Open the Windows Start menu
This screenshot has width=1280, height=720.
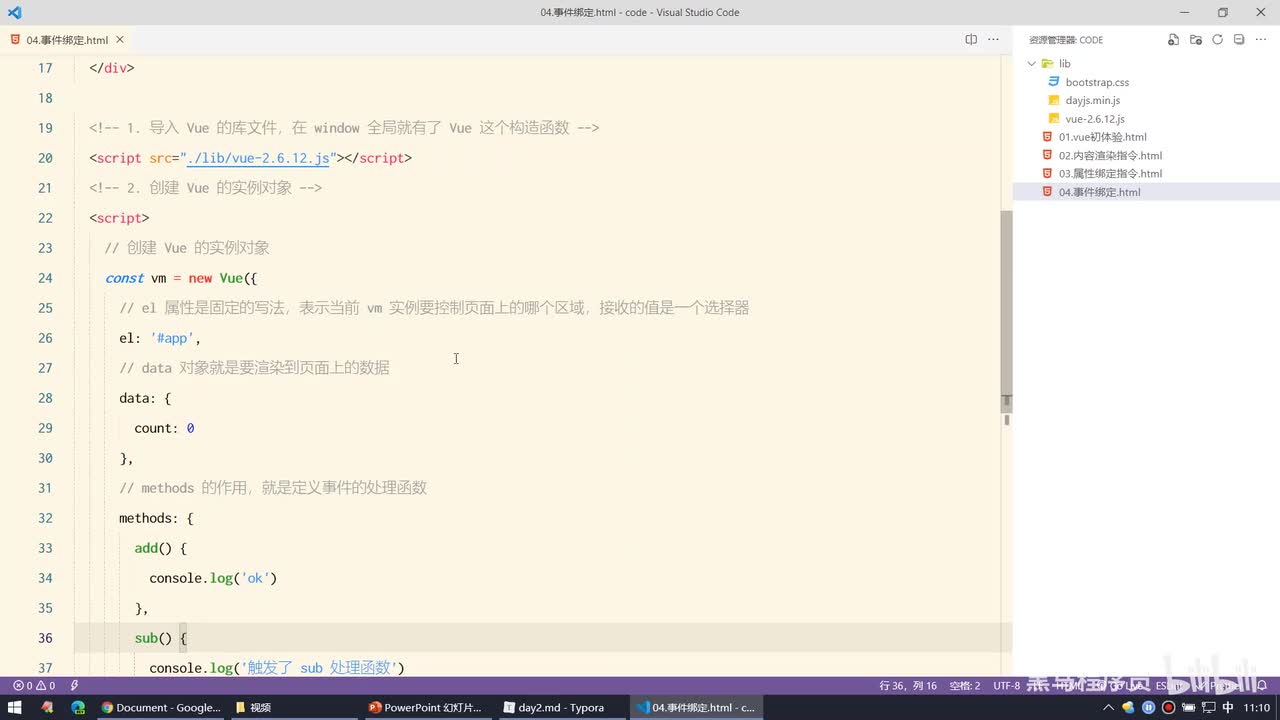coord(15,707)
